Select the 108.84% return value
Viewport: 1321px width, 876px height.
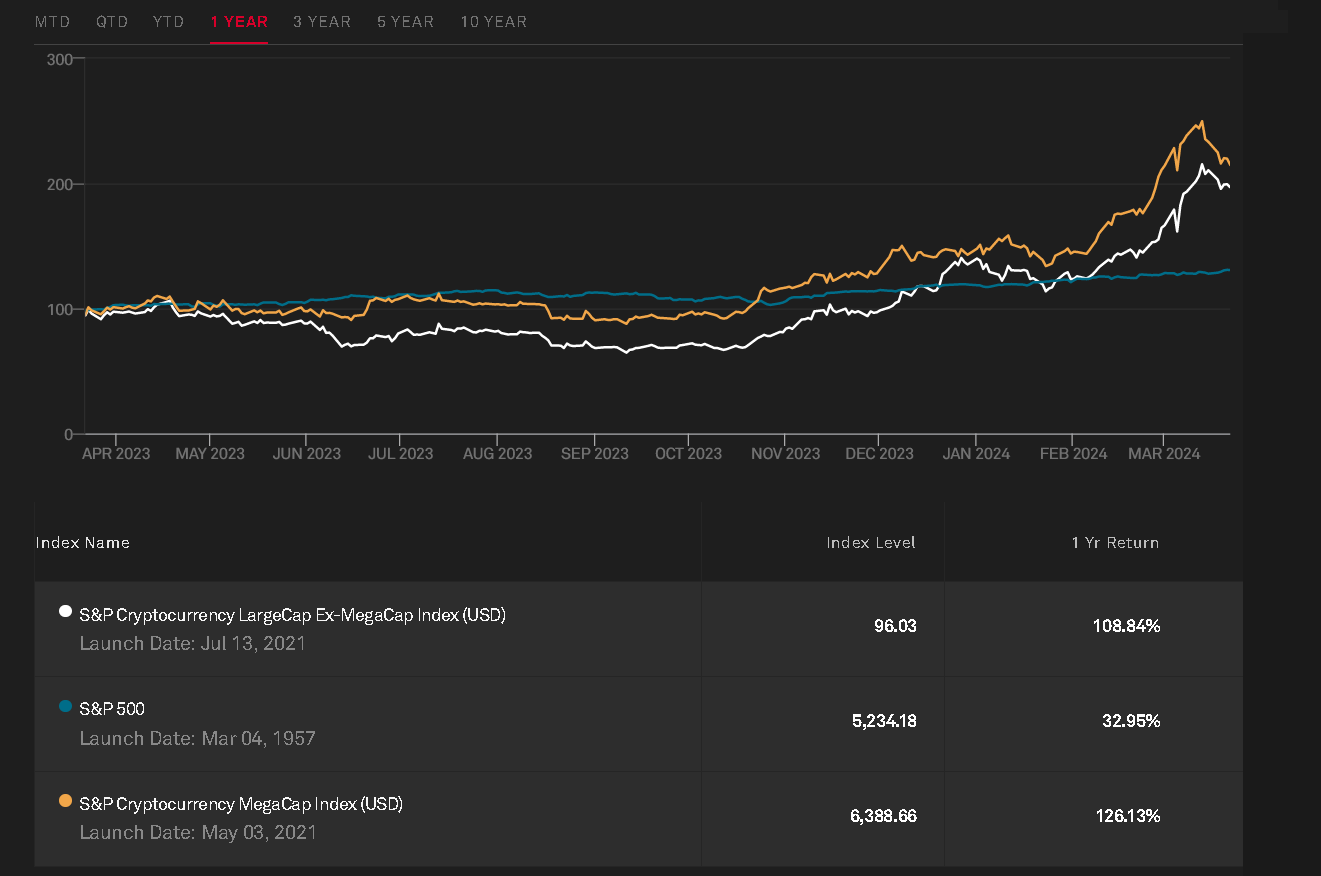point(1127,626)
